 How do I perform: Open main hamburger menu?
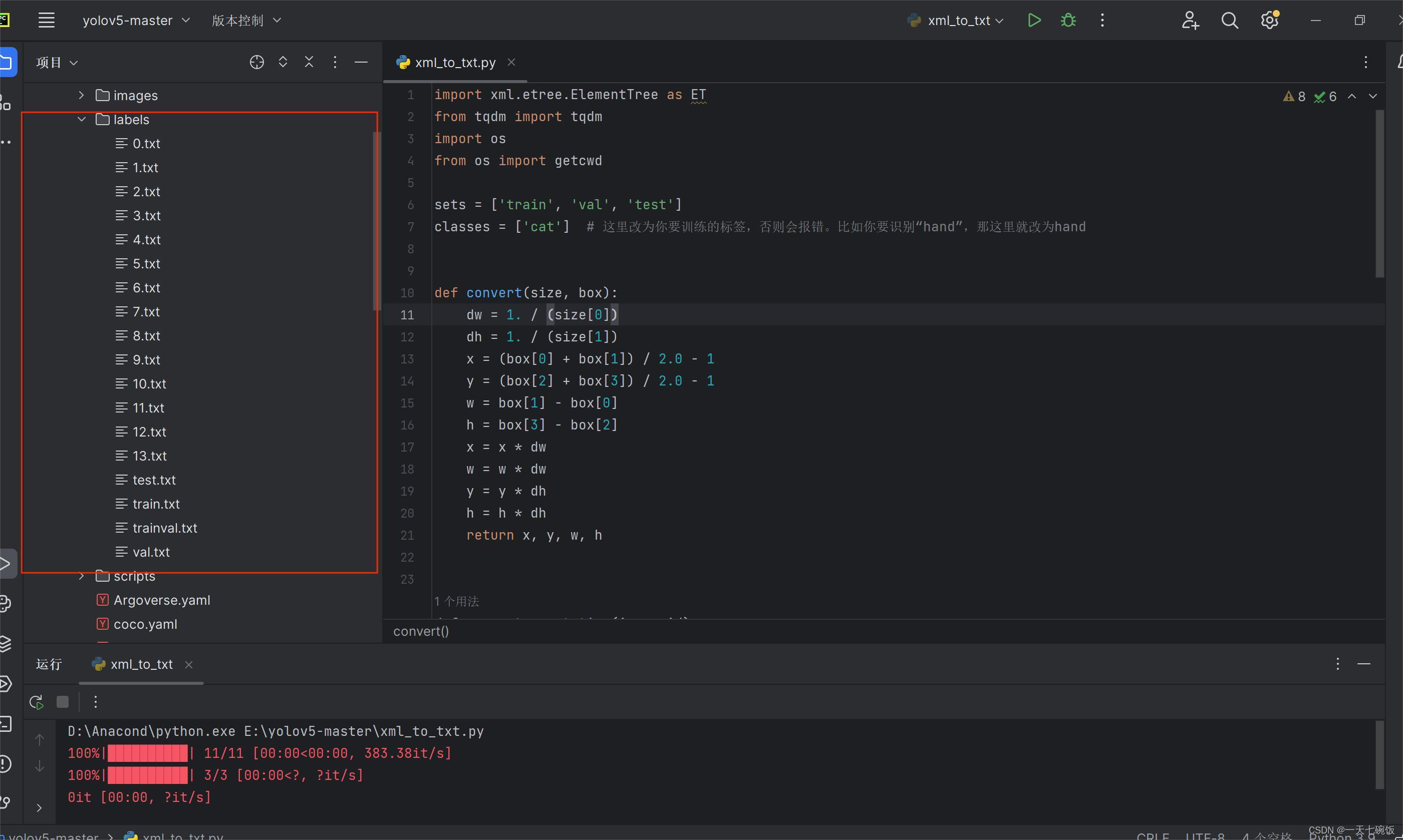[47, 21]
